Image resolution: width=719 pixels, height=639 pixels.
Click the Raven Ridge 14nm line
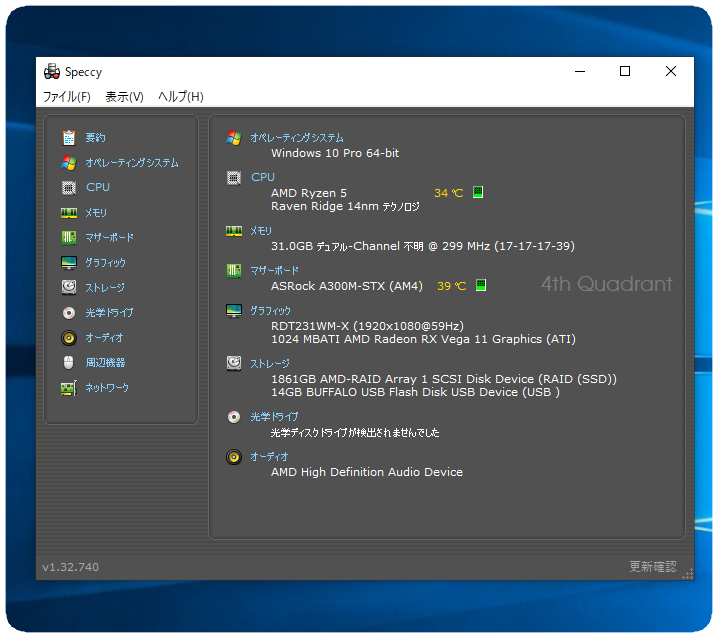click(345, 206)
